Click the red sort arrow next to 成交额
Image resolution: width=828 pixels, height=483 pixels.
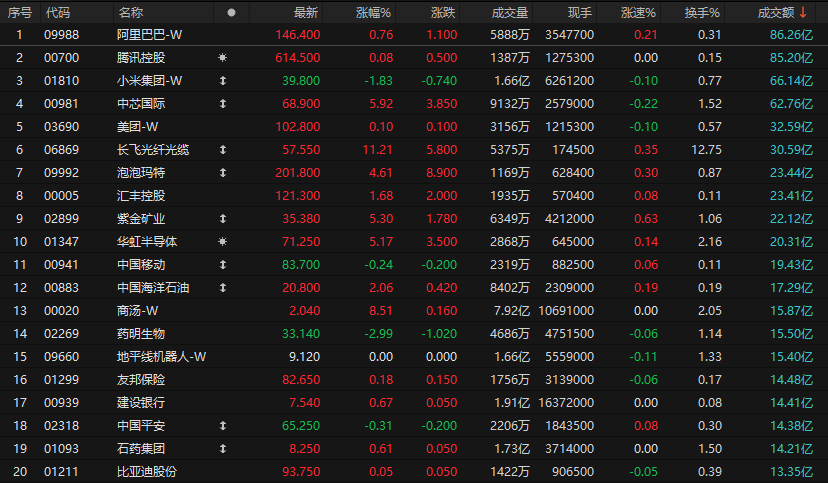coord(803,12)
